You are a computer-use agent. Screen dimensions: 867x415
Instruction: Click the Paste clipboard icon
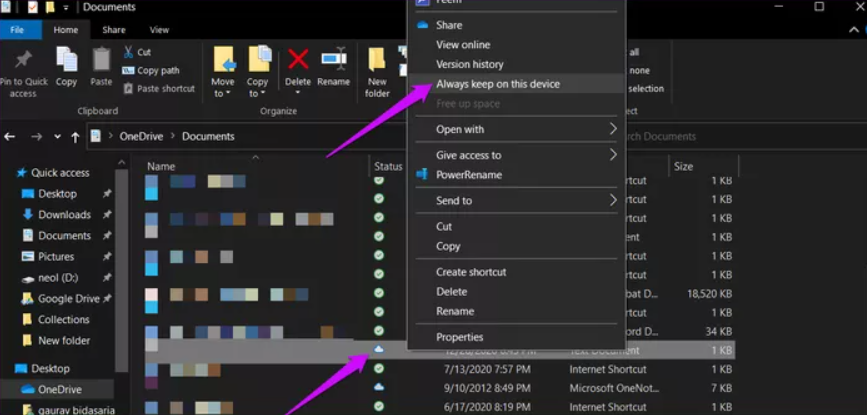[x=101, y=59]
